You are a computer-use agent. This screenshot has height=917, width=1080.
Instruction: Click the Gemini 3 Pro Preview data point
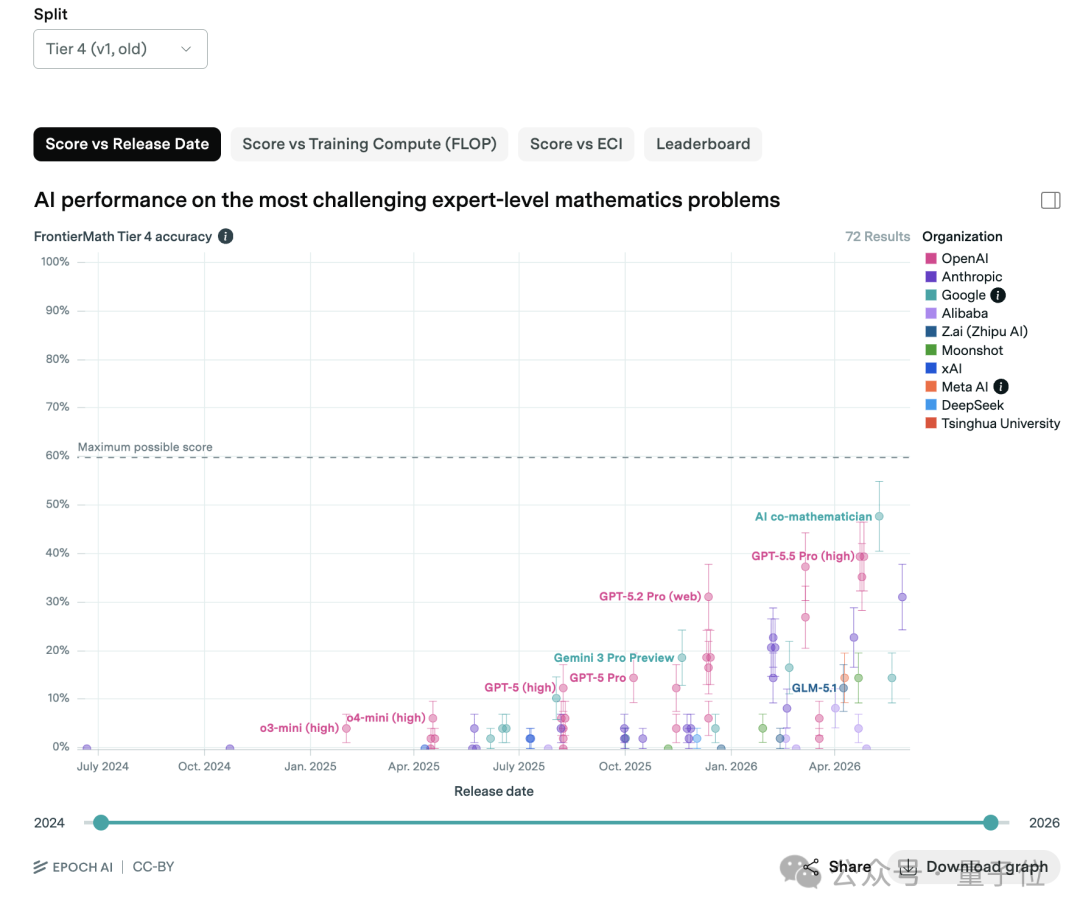tap(682, 658)
